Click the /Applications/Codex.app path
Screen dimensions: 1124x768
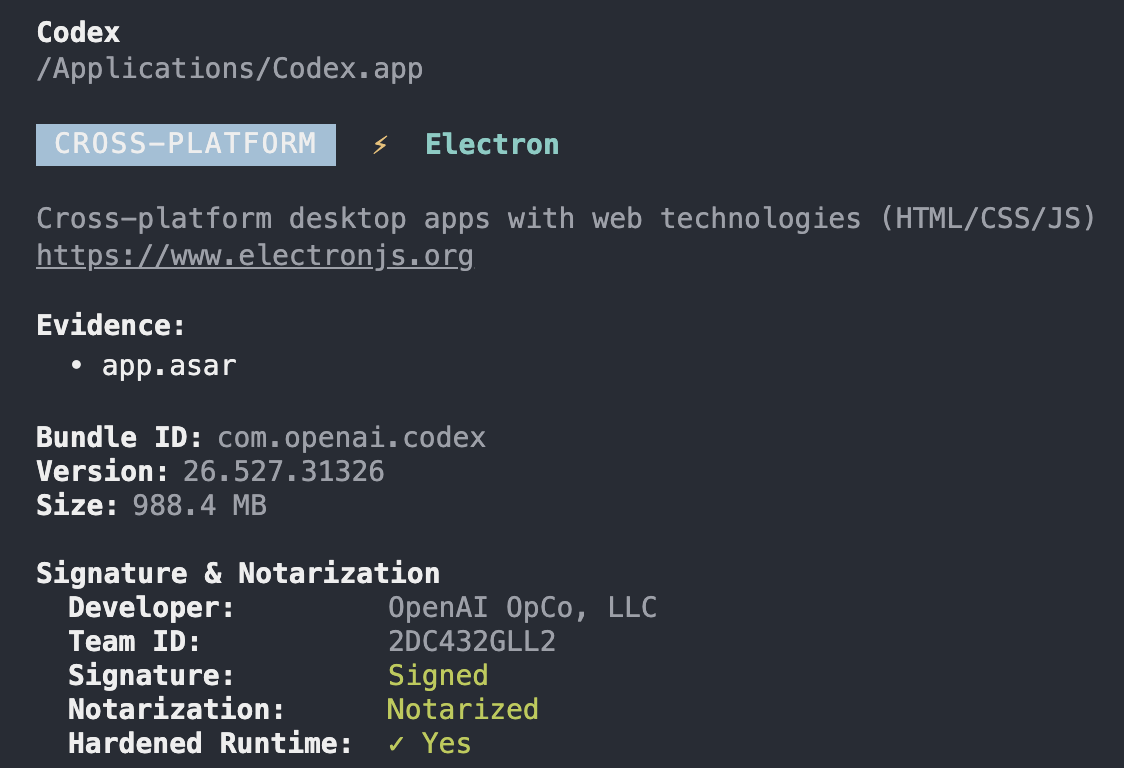coord(229,69)
